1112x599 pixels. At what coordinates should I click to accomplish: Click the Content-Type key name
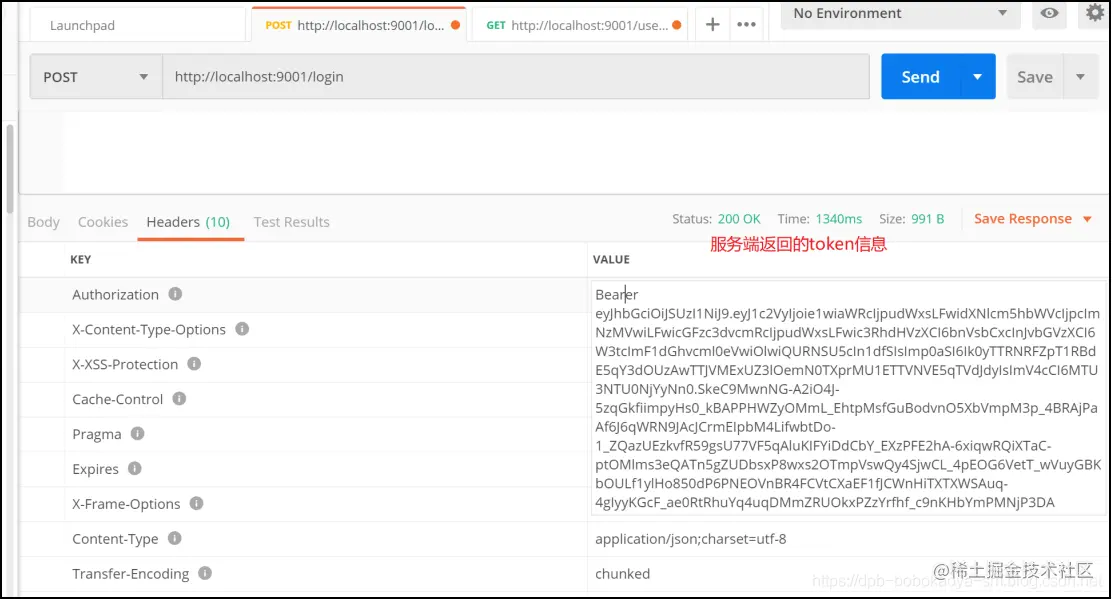(115, 539)
